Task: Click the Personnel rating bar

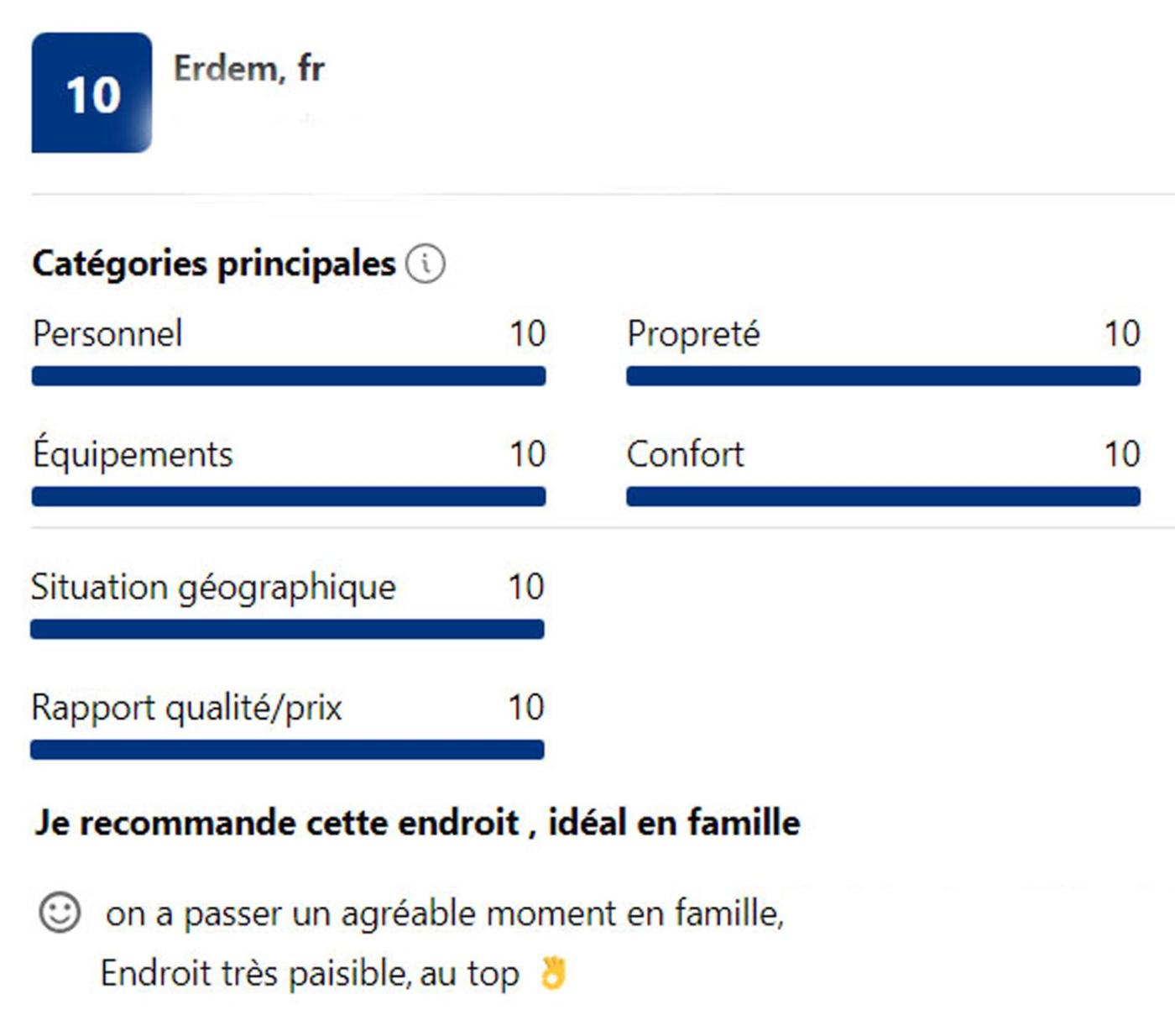Action: point(289,376)
